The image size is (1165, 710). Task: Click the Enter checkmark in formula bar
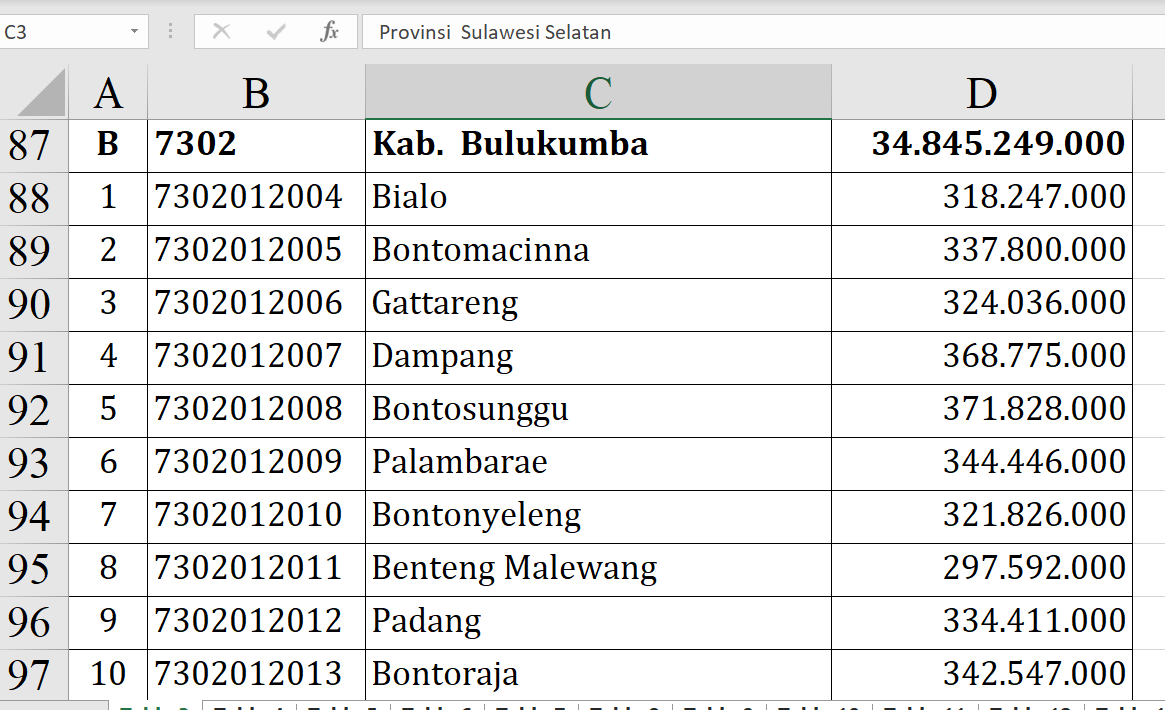pos(276,32)
